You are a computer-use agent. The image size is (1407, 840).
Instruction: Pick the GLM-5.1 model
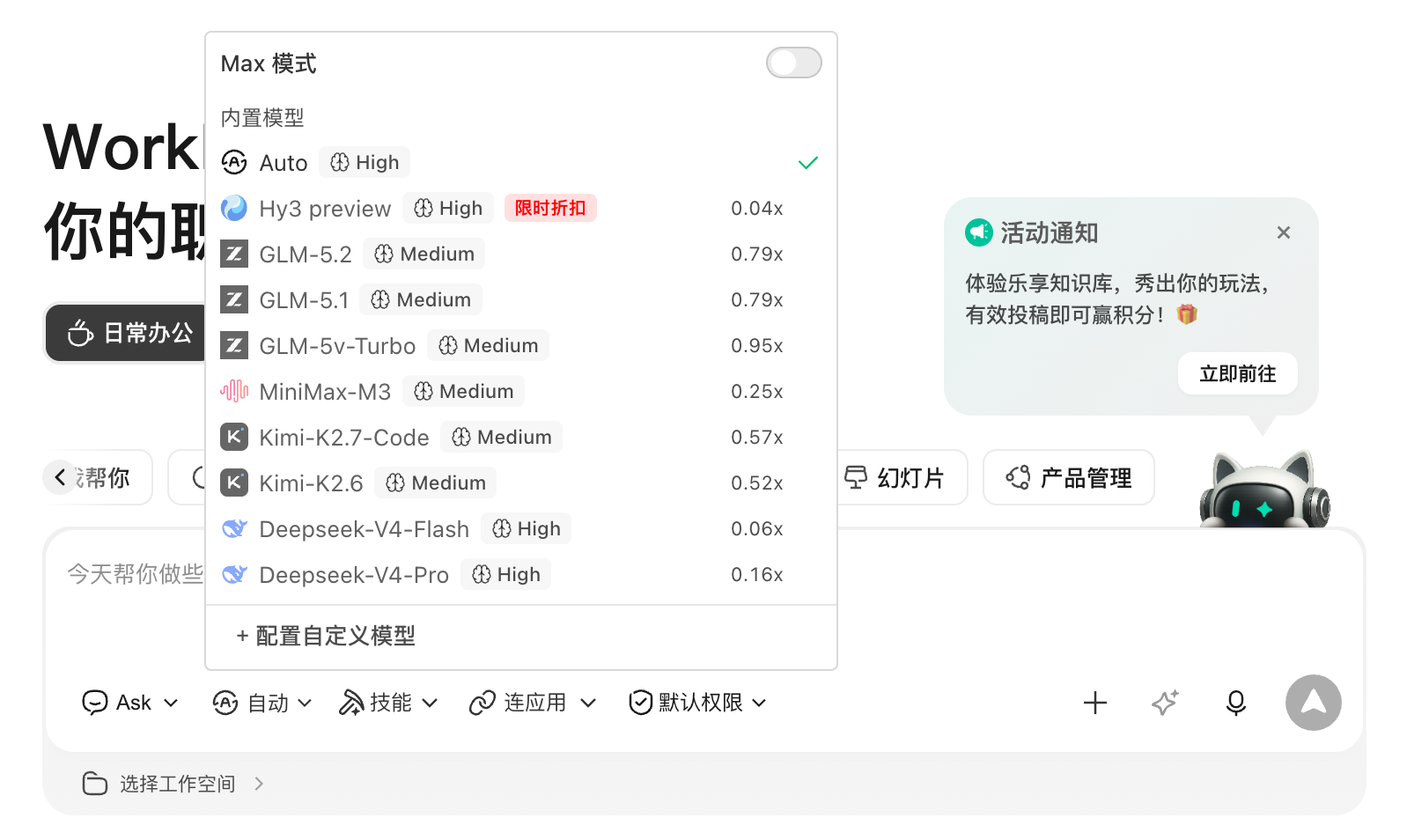point(520,300)
